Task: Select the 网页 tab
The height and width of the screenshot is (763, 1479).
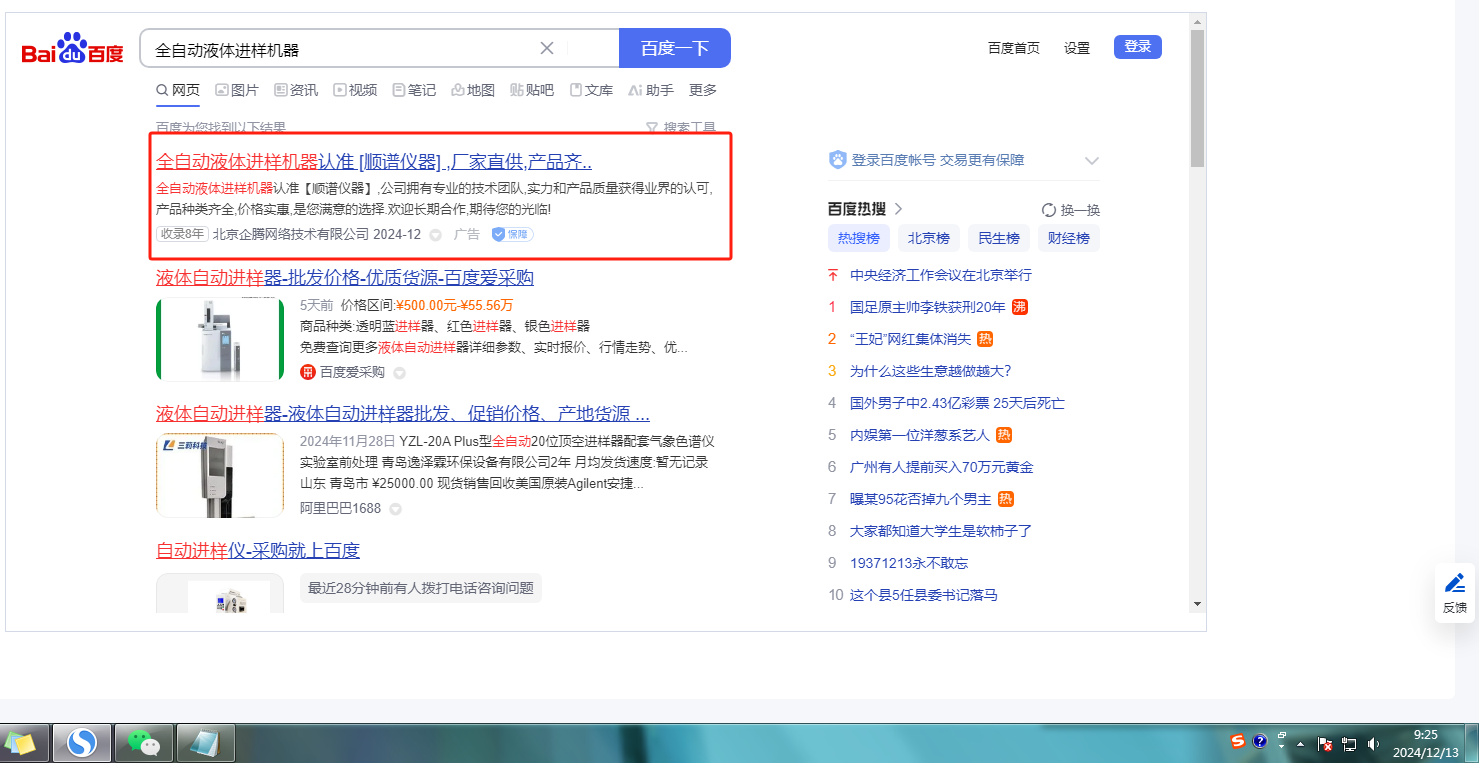Action: (178, 90)
